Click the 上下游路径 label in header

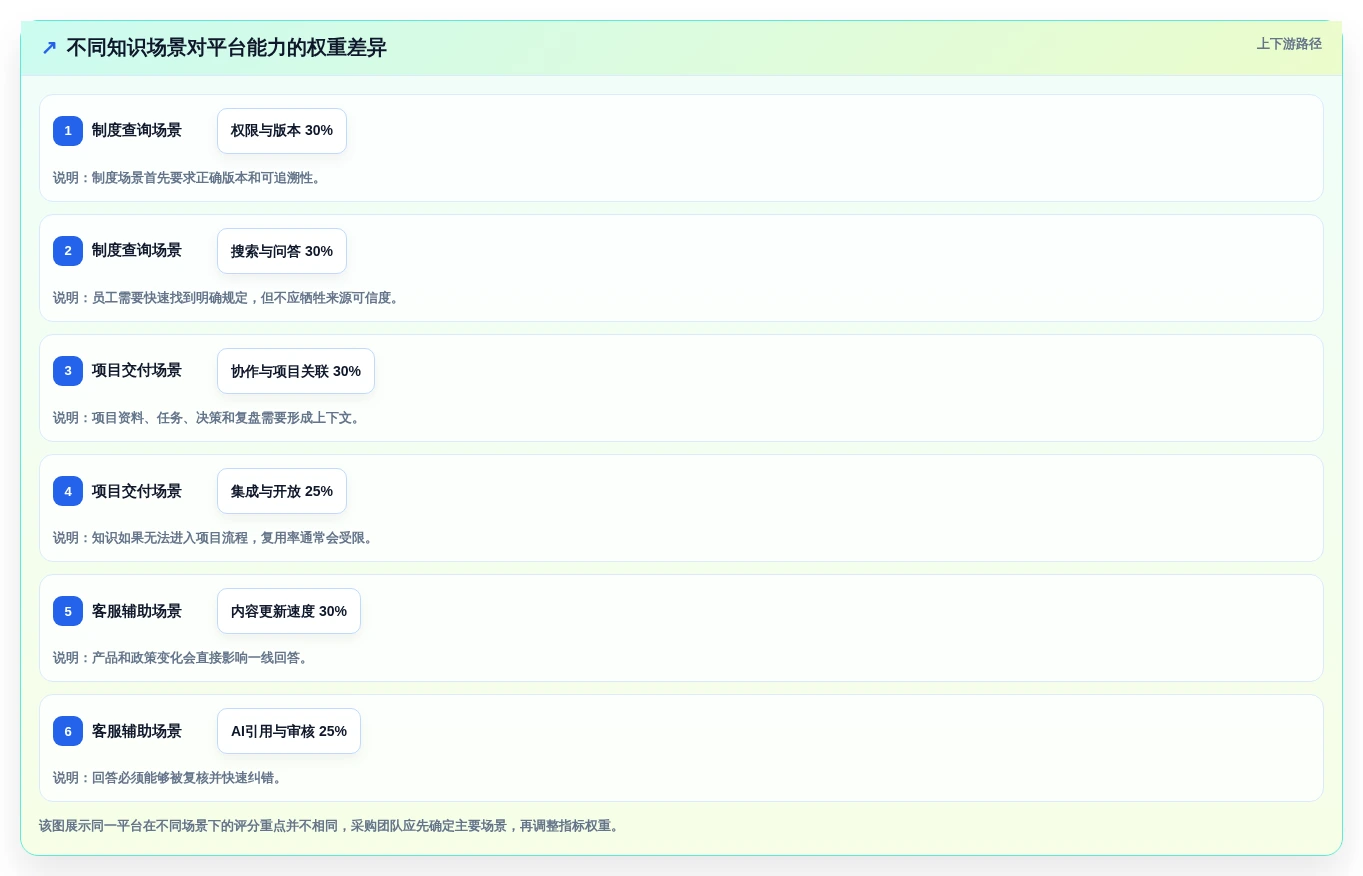tap(1289, 44)
